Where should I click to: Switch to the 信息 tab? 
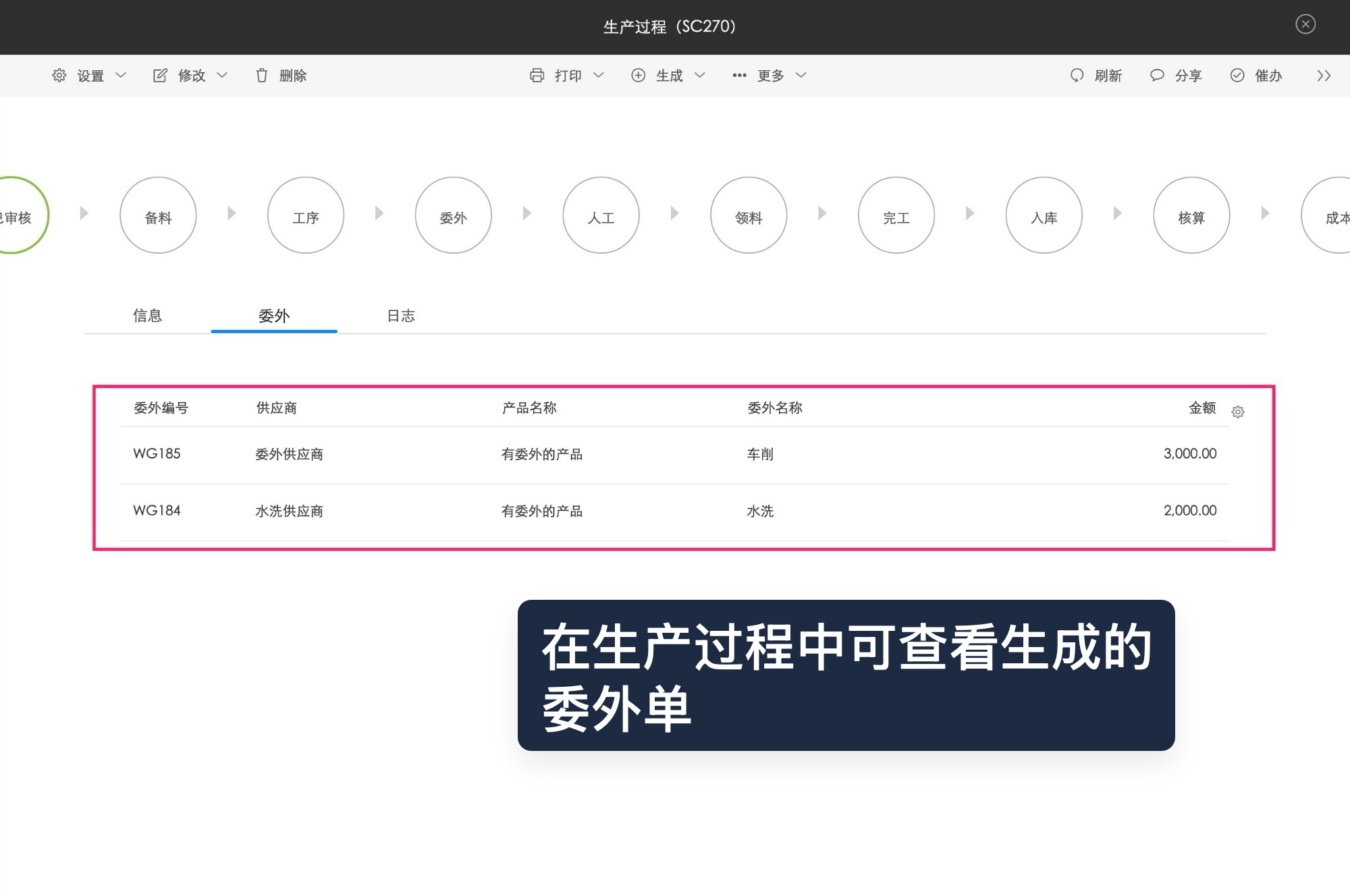point(148,316)
